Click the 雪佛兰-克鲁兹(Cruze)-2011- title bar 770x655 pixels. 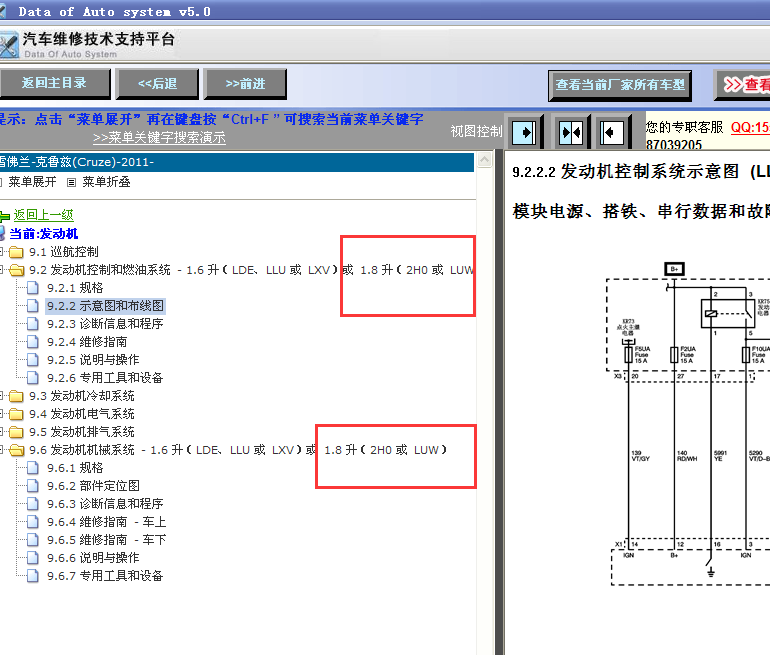[x=237, y=162]
